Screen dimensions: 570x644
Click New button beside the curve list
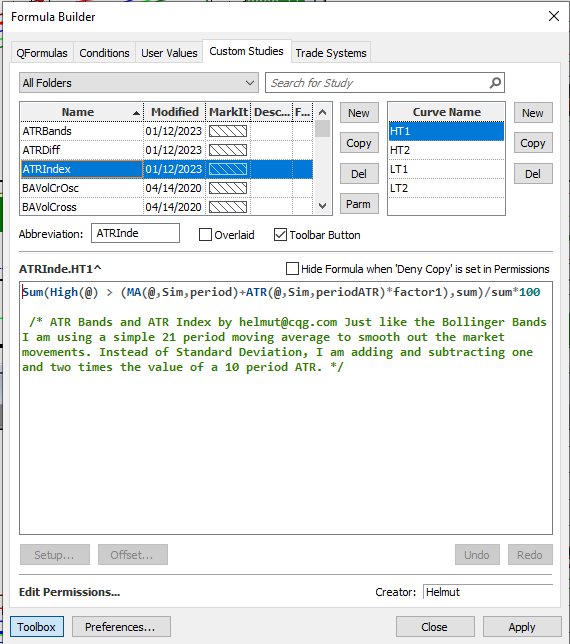[x=533, y=113]
